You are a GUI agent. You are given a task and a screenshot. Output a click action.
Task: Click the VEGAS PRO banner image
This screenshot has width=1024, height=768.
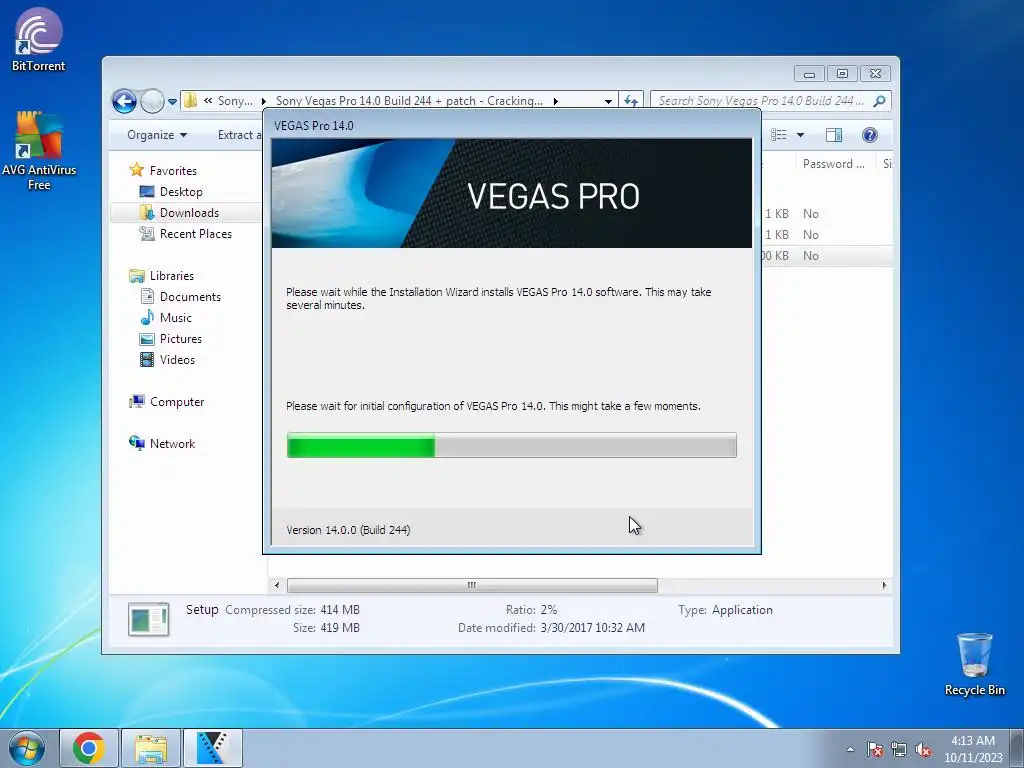pyautogui.click(x=511, y=193)
